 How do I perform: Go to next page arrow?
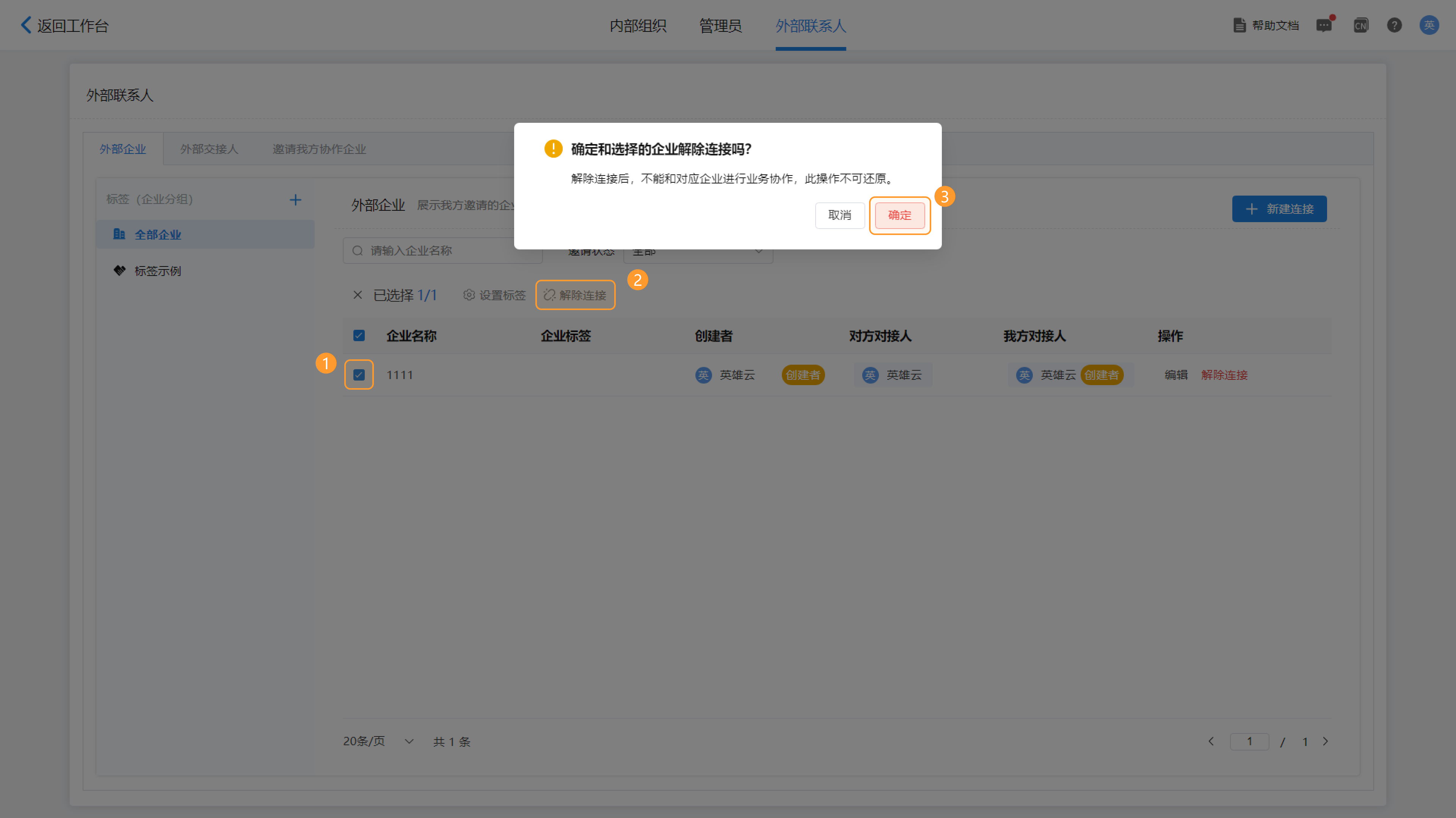coord(1326,741)
